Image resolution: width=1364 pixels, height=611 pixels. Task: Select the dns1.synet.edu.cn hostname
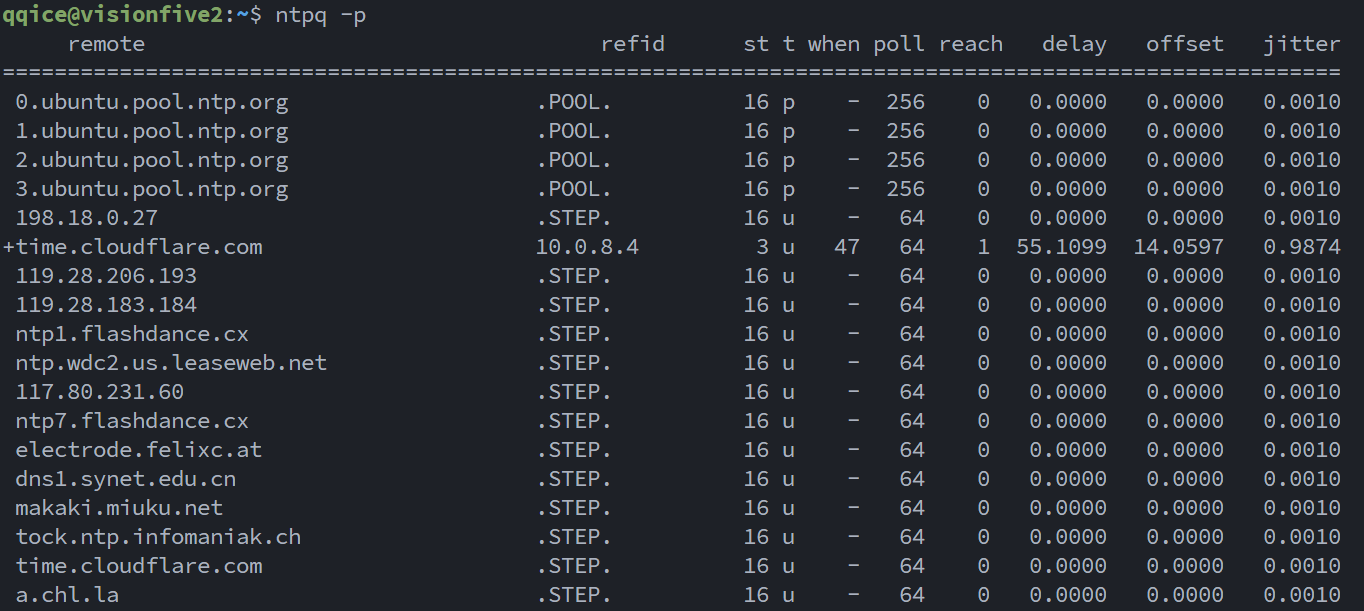125,479
